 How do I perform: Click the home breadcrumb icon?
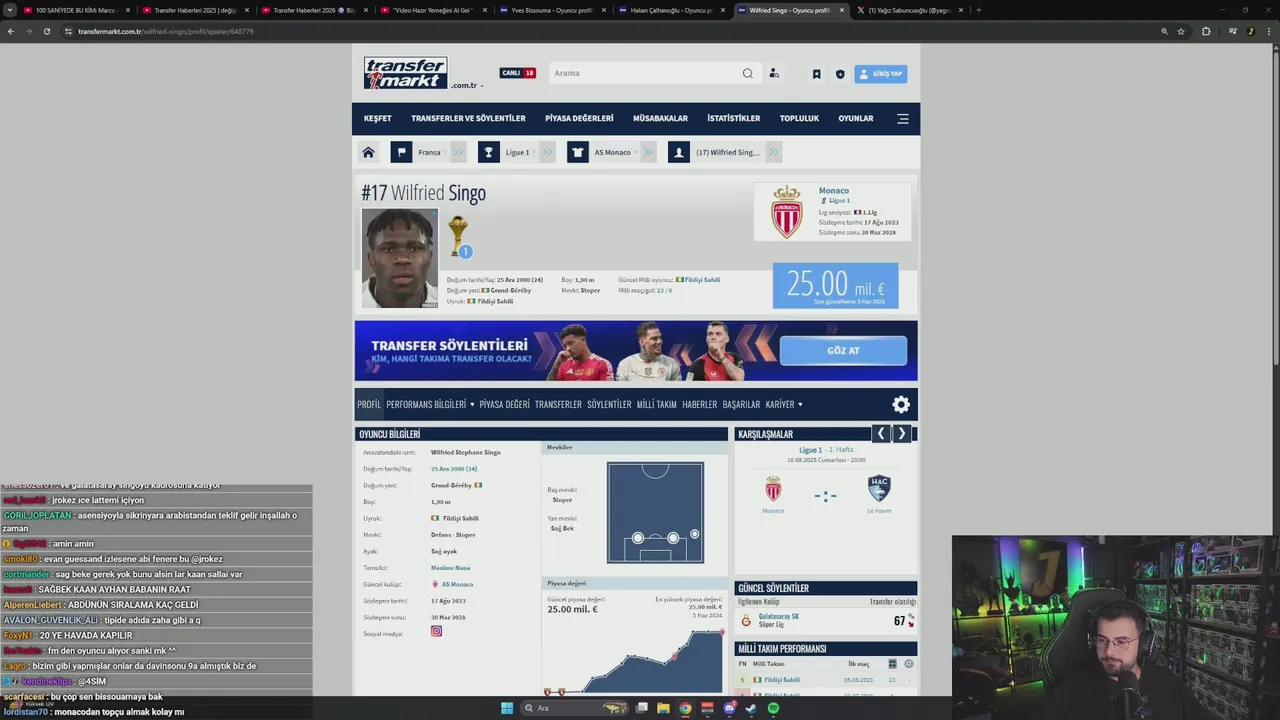pyautogui.click(x=368, y=152)
